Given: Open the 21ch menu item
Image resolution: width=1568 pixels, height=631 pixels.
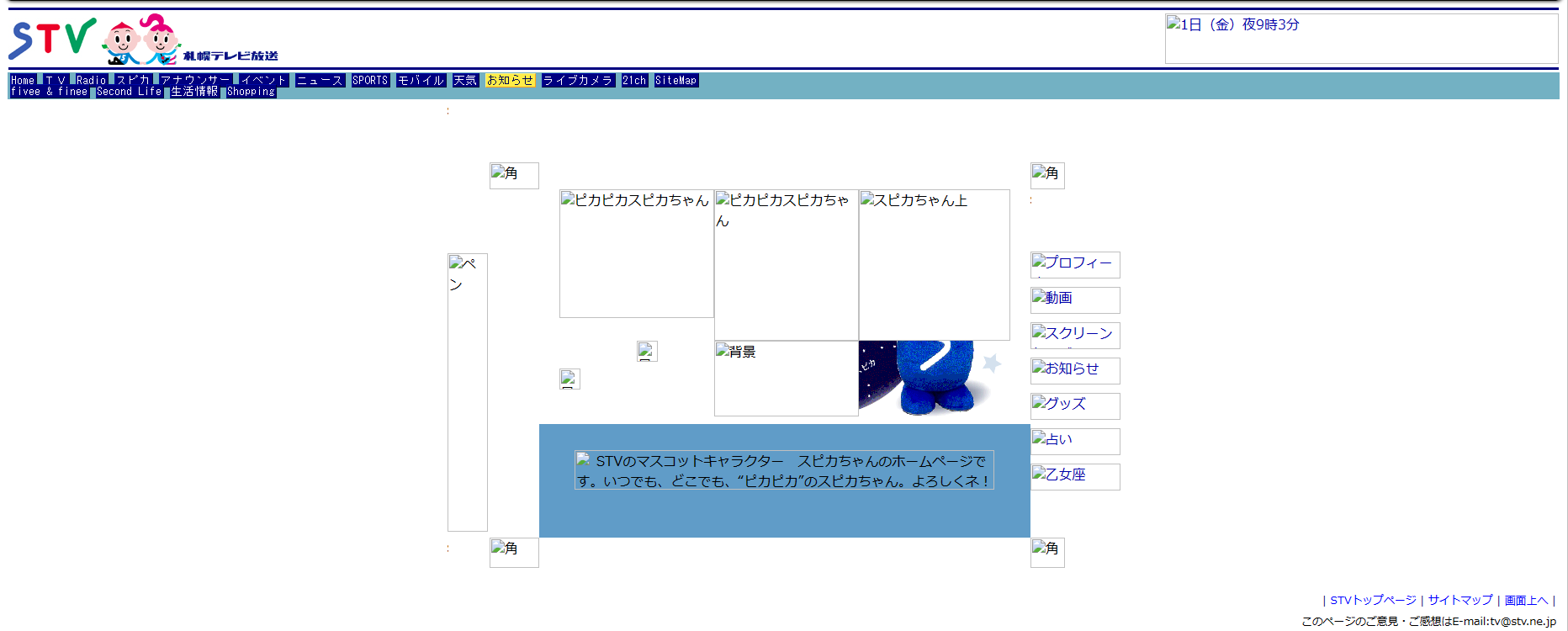Looking at the screenshot, I should tap(634, 81).
